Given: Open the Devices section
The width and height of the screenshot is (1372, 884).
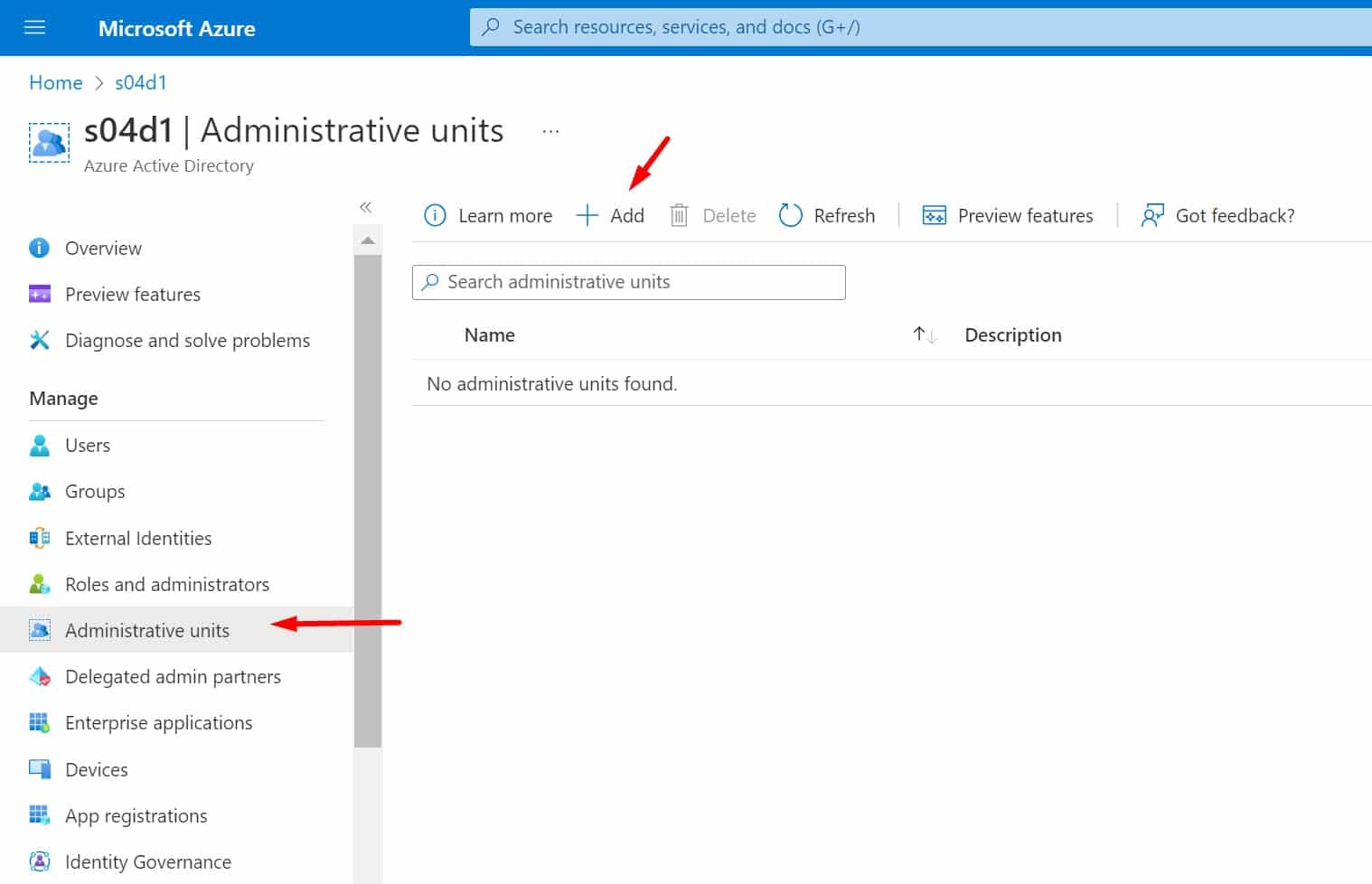Looking at the screenshot, I should [96, 769].
